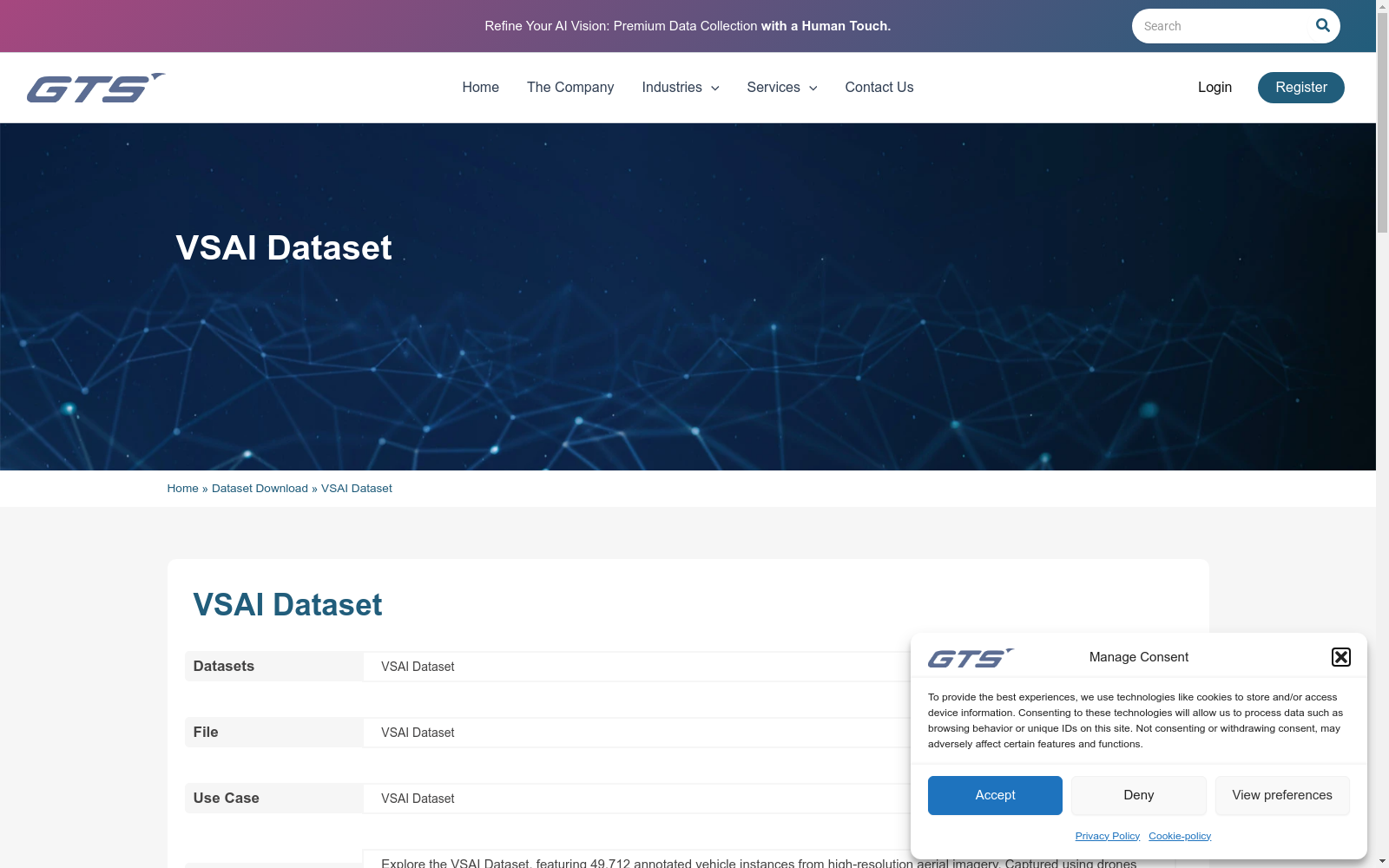Click Home breadcrumb link

[x=182, y=489]
